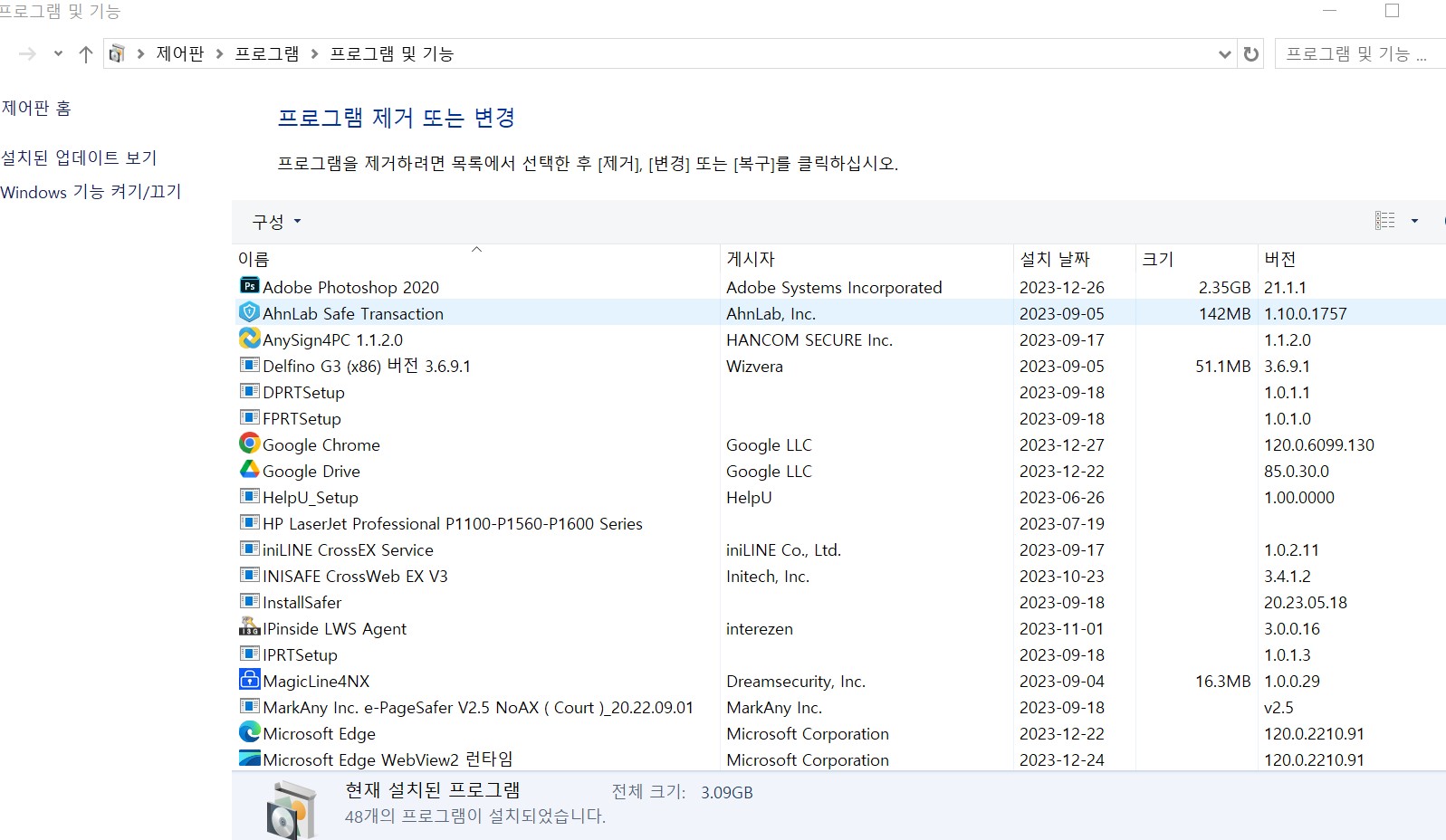The width and height of the screenshot is (1446, 840).
Task: Open the 설치된 업데이트 보기 link
Action: point(79,157)
